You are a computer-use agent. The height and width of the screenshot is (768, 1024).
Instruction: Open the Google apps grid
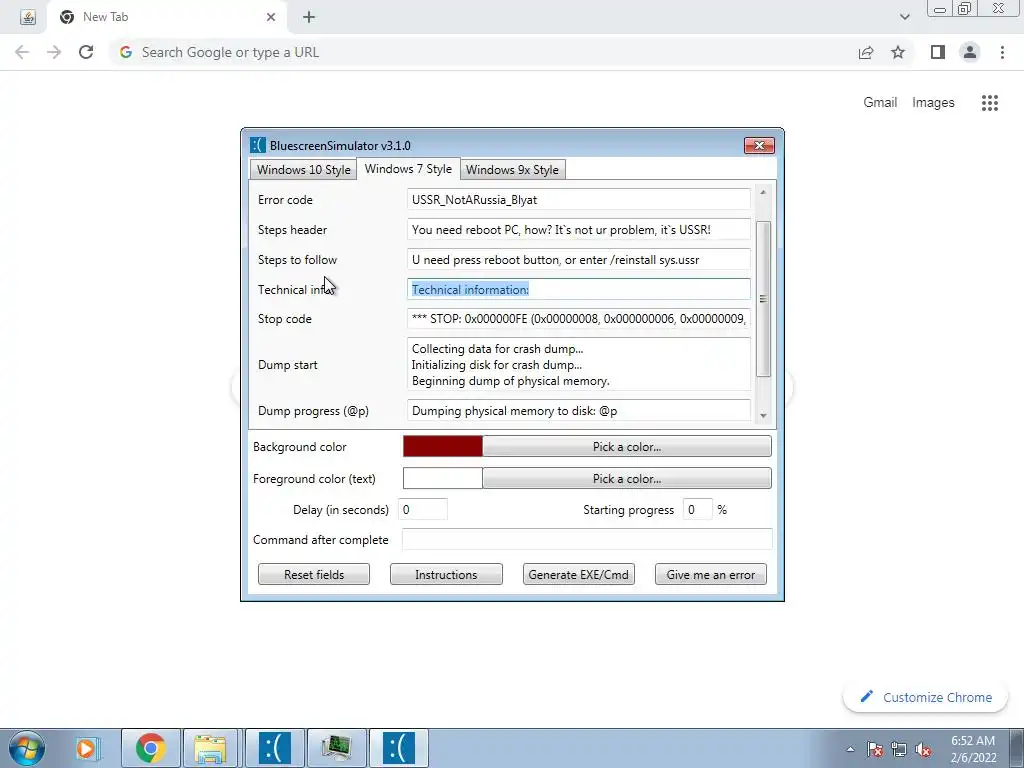click(989, 103)
